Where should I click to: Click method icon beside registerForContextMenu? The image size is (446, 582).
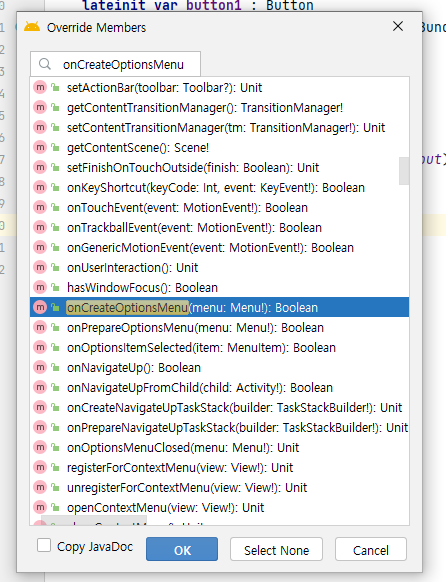(x=40, y=467)
